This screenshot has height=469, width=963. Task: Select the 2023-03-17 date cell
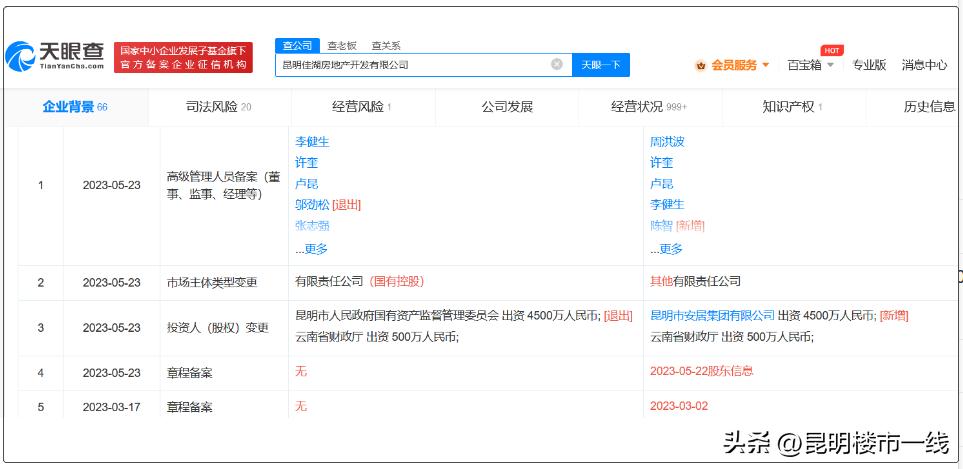(x=111, y=406)
